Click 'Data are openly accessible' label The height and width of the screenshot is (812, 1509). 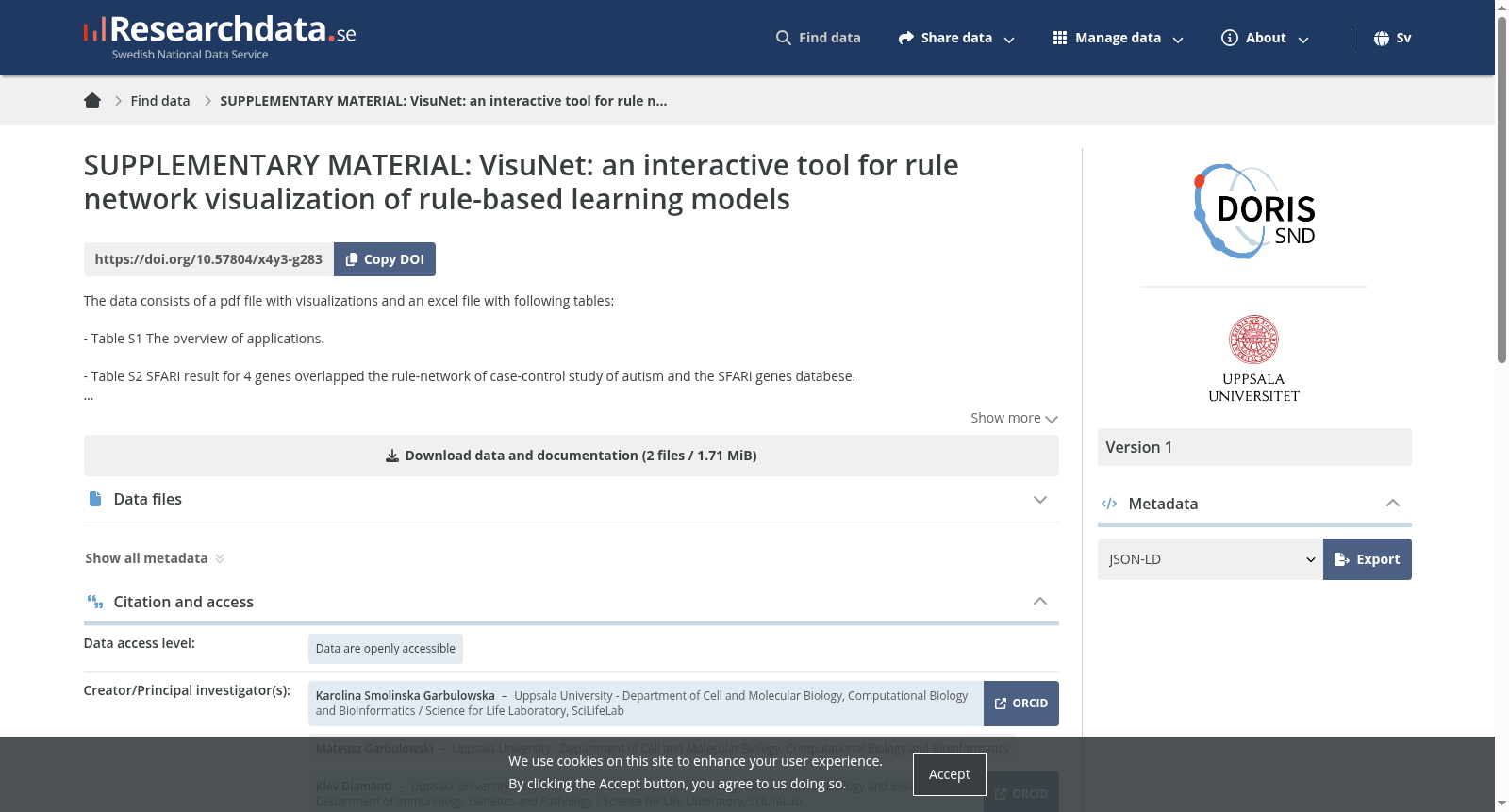tap(386, 649)
